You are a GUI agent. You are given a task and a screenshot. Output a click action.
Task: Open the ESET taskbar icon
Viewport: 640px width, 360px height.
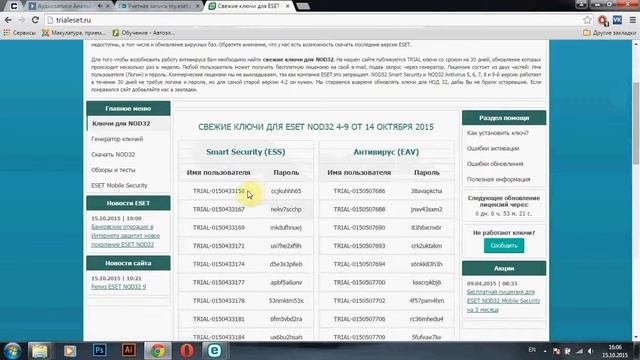214,351
